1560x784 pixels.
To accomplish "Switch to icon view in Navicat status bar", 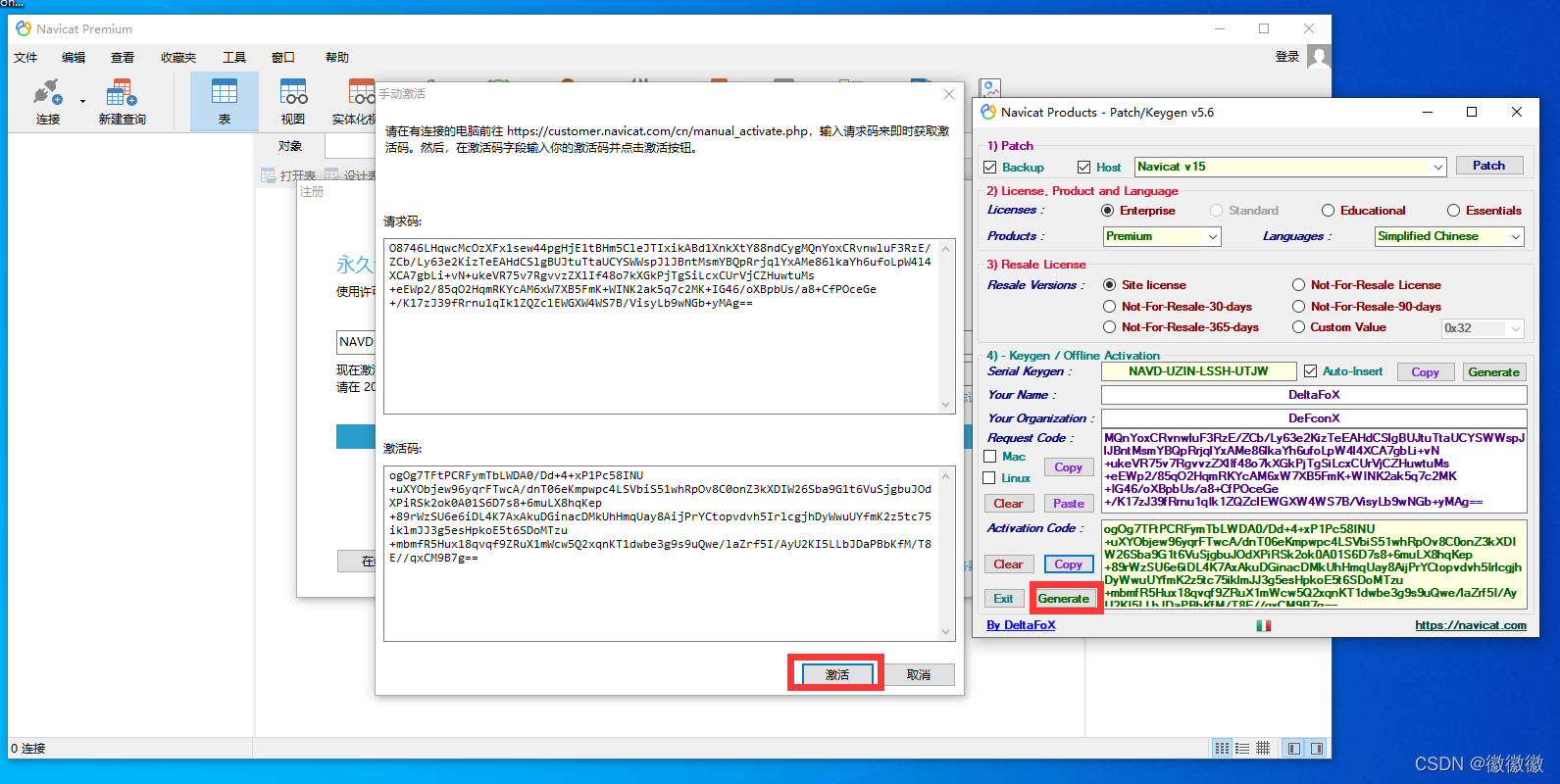I will (1222, 748).
